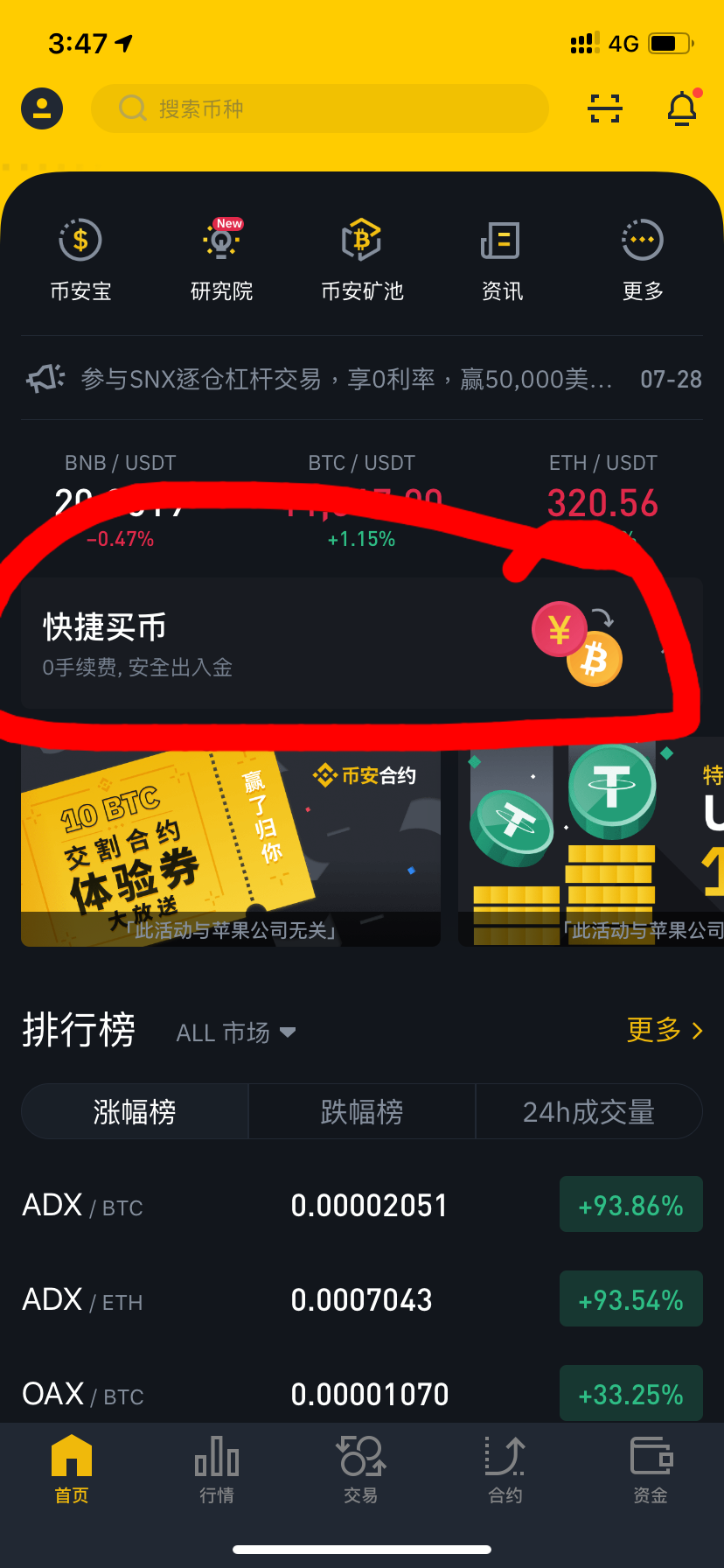Switch to 24h成交量 volume tab
The height and width of the screenshot is (1568, 724).
coord(588,1111)
